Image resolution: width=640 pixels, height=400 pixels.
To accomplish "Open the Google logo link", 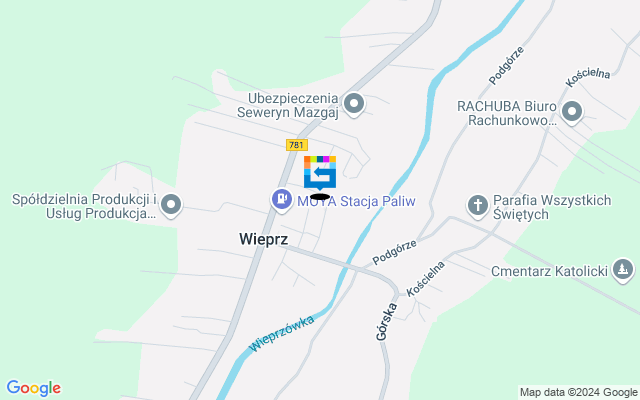I will click(33, 388).
